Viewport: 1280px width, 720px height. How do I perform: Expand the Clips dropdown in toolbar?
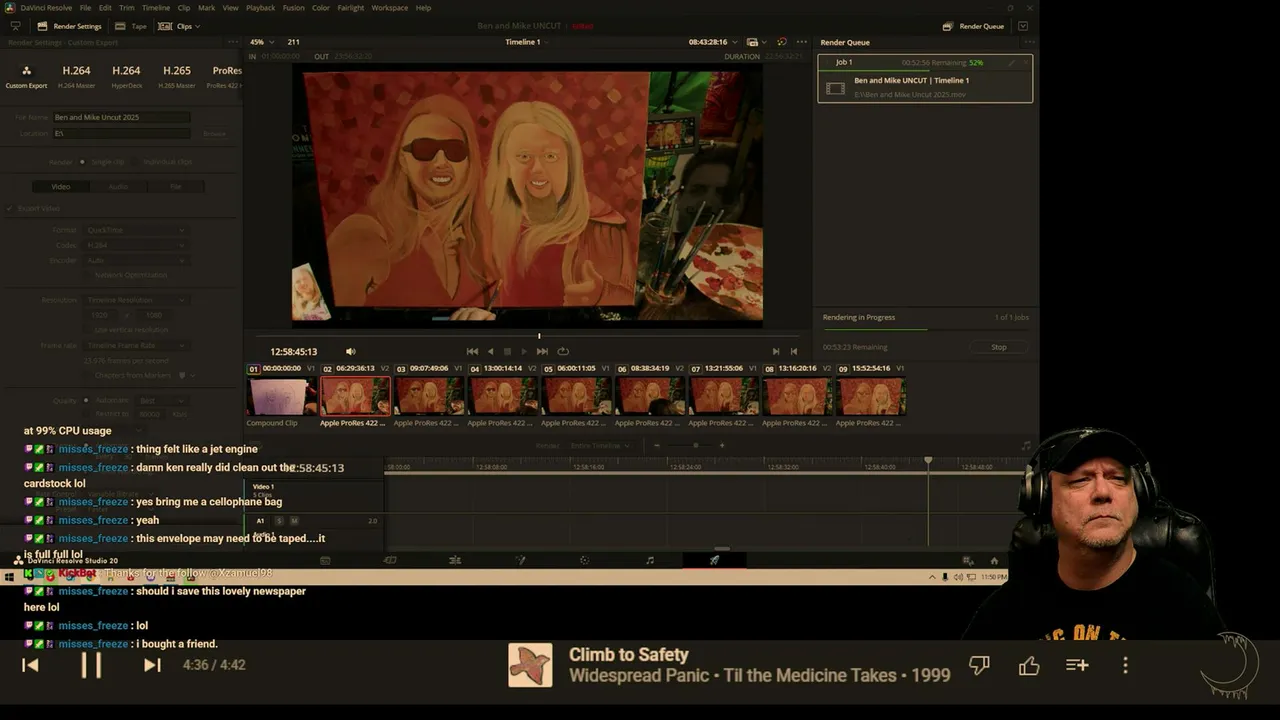click(179, 26)
